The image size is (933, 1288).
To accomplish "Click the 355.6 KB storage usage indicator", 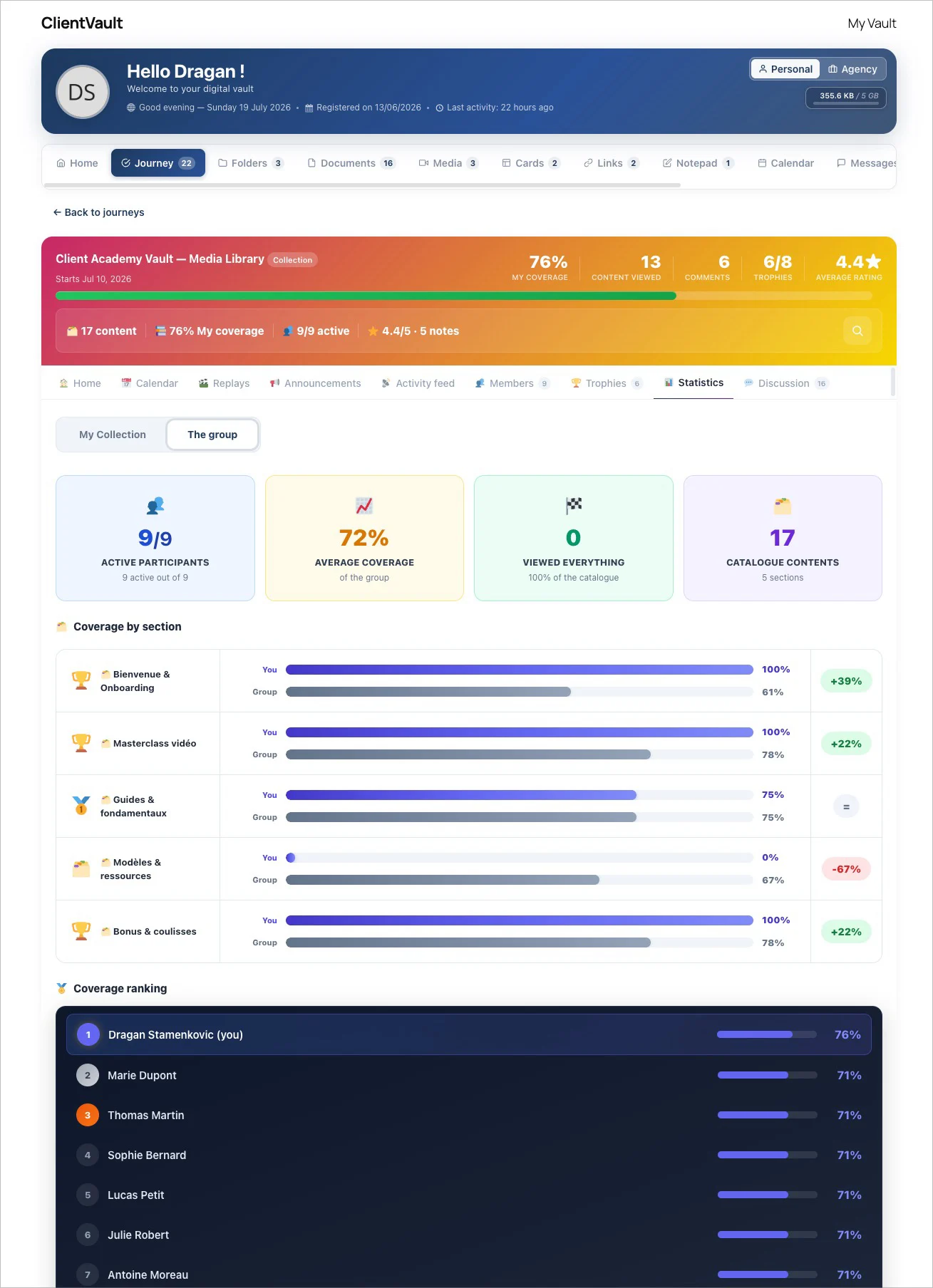I will pyautogui.click(x=846, y=98).
